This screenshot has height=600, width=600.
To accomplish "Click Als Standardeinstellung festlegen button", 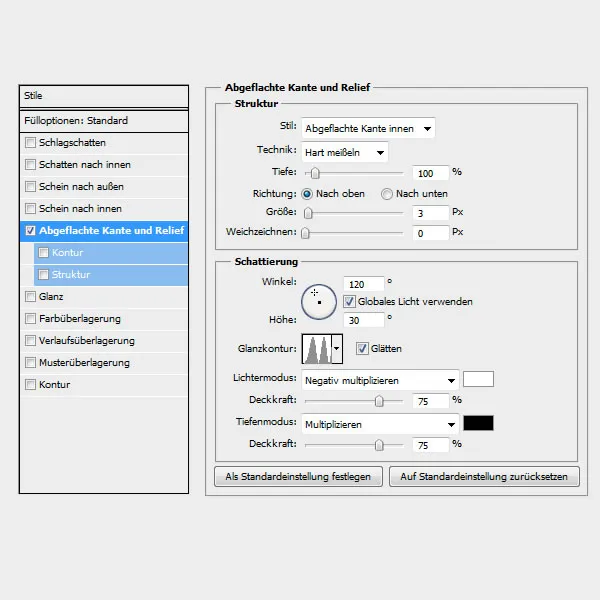I will [298, 476].
